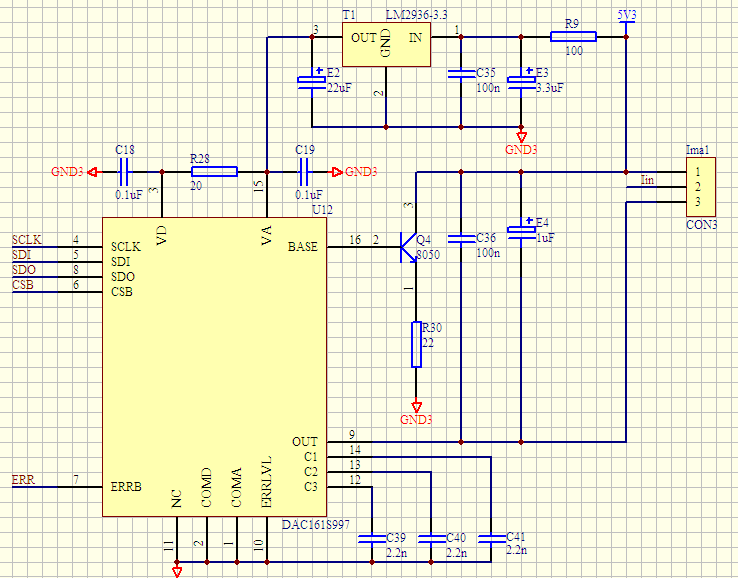Select capacitor C19 symbol
Image resolution: width=738 pixels, height=578 pixels.
point(304,172)
